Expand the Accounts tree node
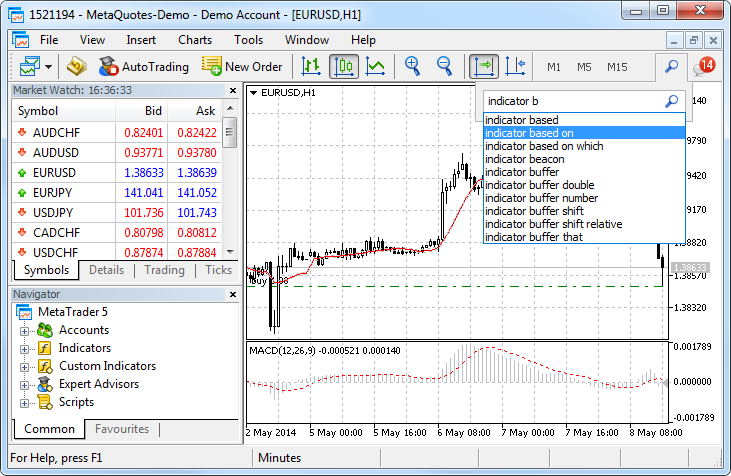This screenshot has height=476, width=731. coord(24,331)
